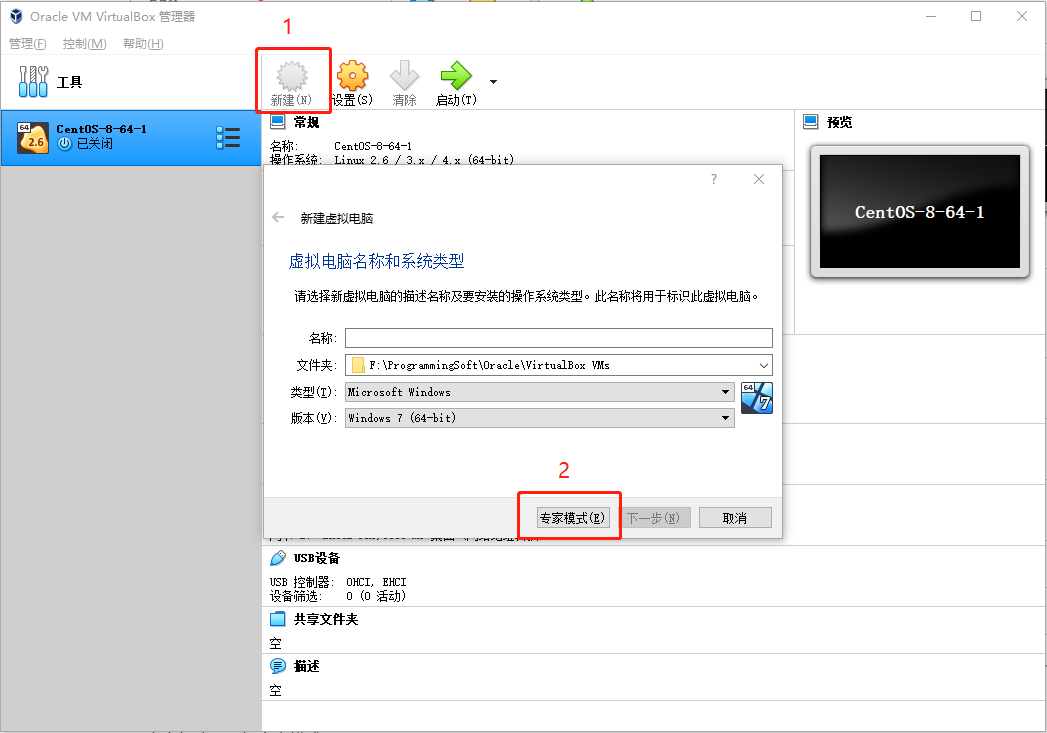Open the 管理 menu
The image size is (1047, 733).
tap(27, 43)
